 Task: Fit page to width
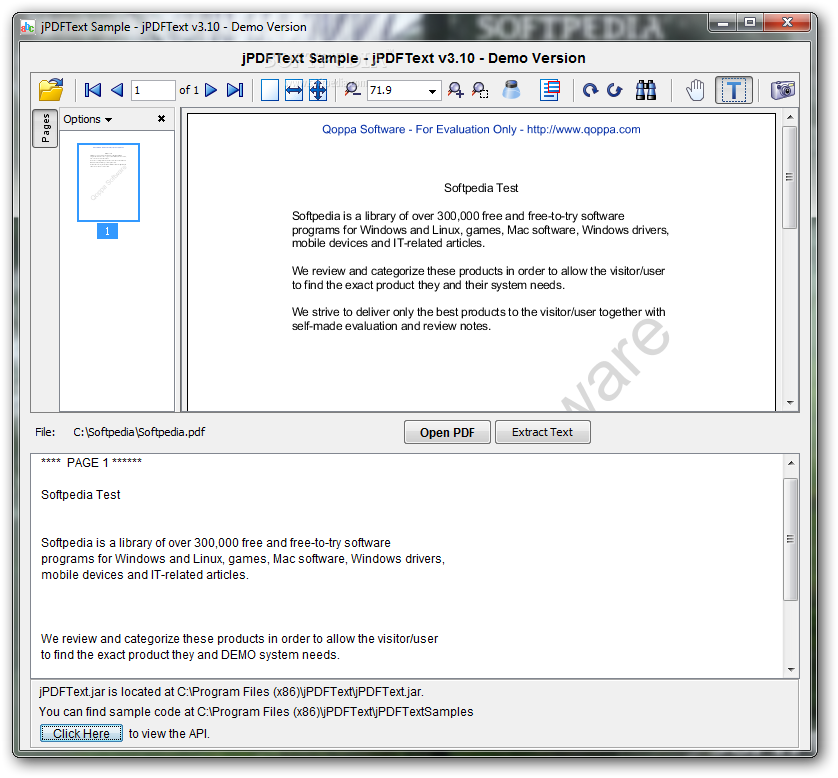point(294,90)
